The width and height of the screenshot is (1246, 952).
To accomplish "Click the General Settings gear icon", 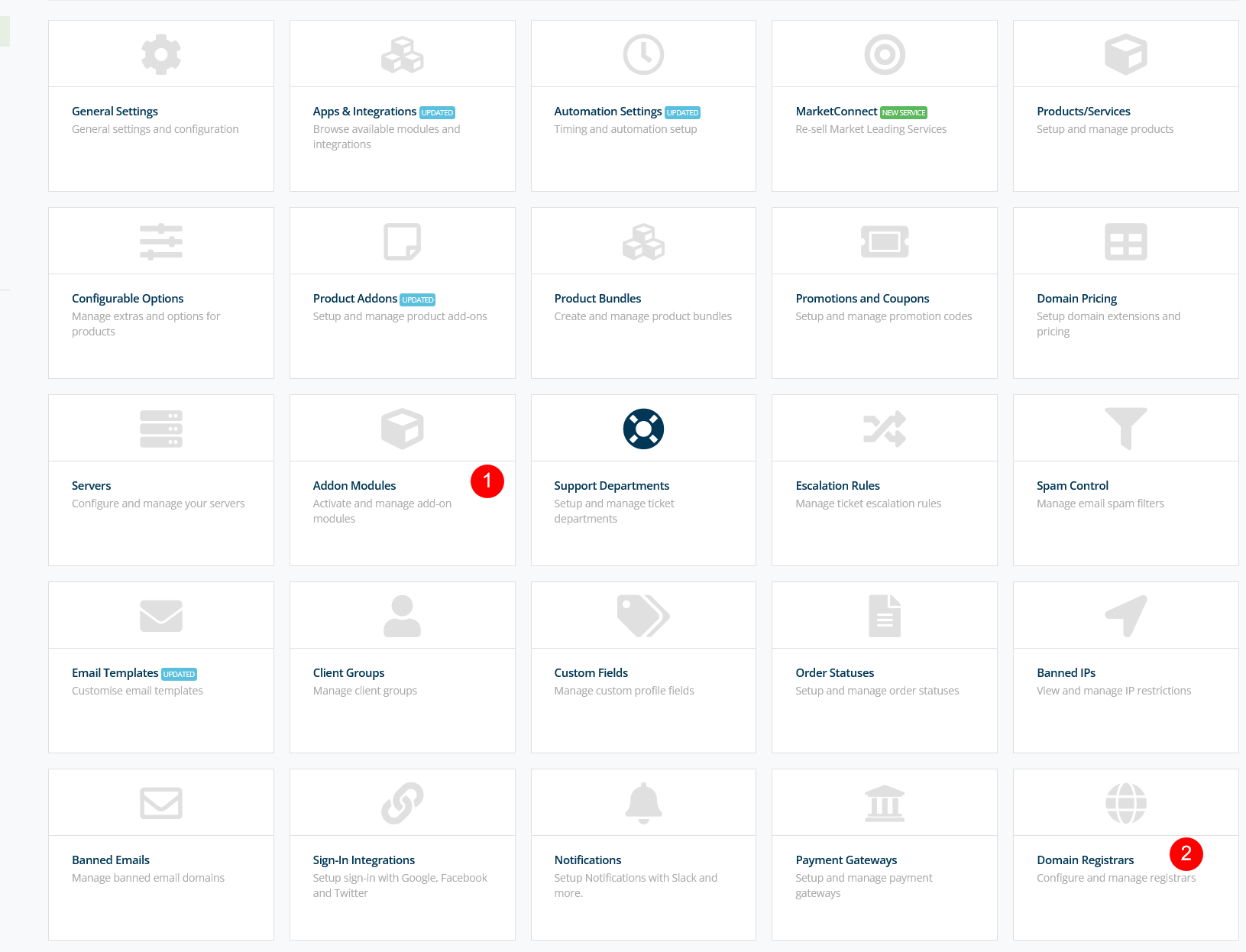I will pos(161,54).
